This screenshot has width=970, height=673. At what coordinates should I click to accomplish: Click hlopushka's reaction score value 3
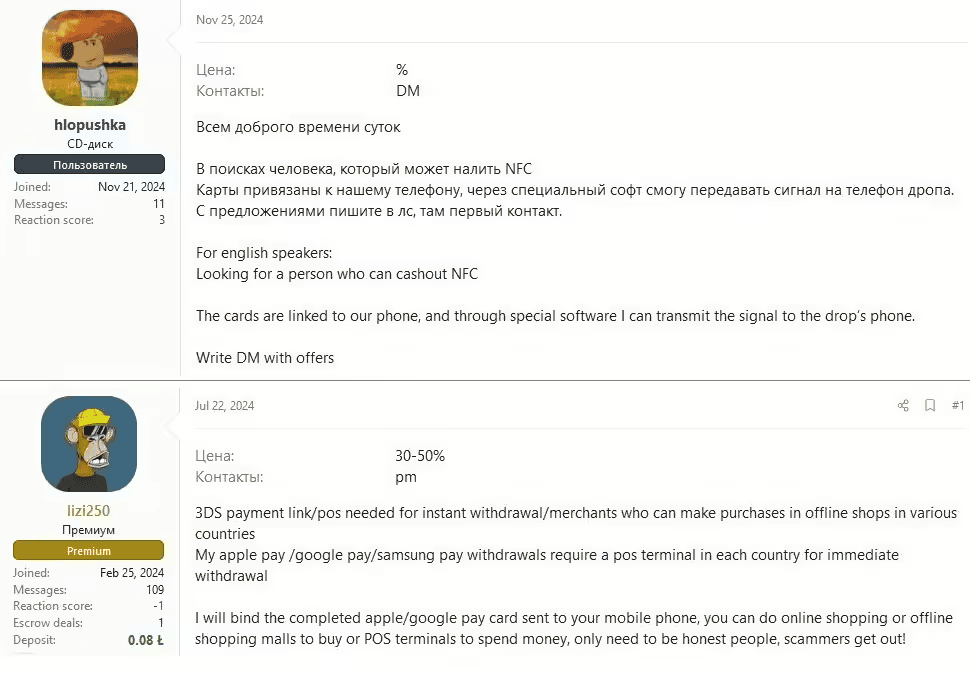coord(161,220)
